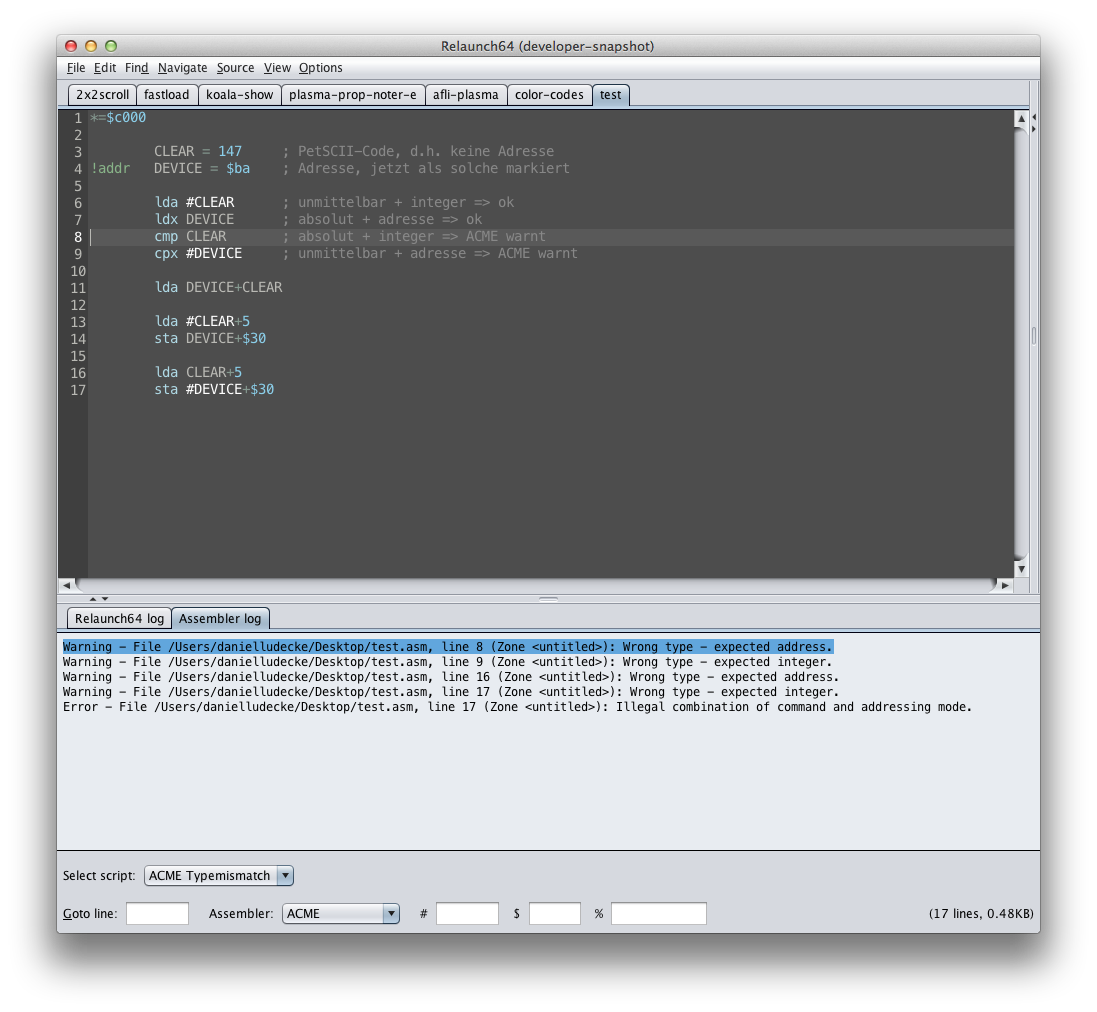Click the hex ($) value input field
Viewport: 1097px width, 1012px height.
(x=554, y=914)
